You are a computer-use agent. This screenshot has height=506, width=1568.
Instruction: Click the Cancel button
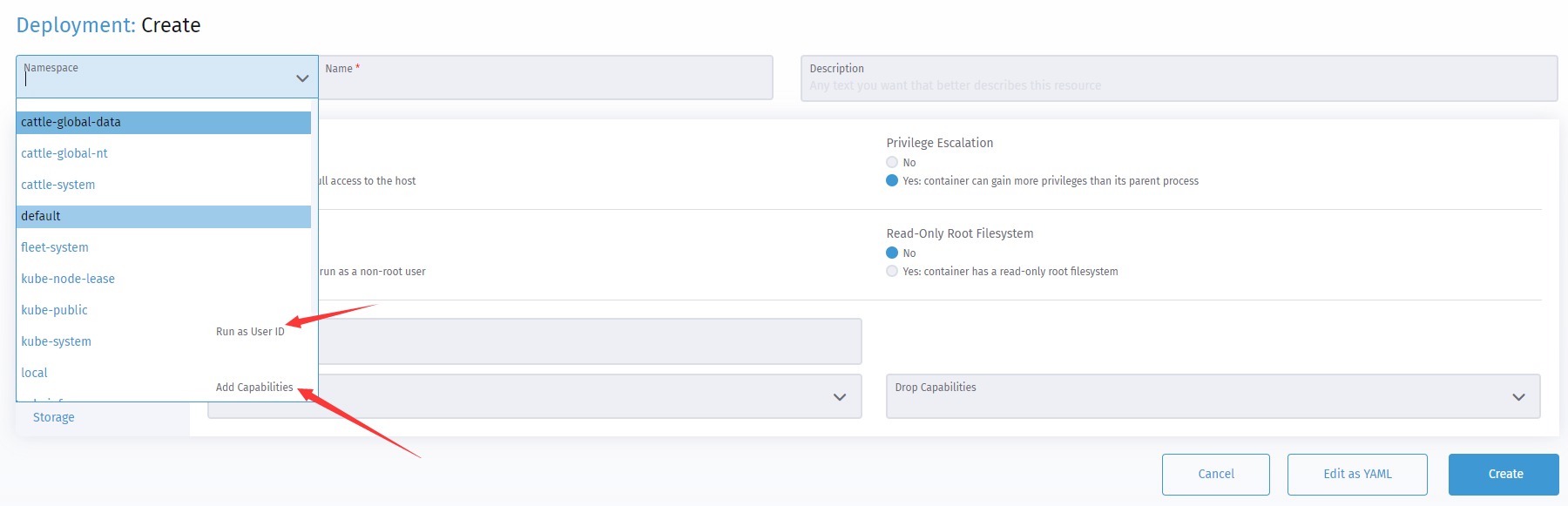click(x=1215, y=475)
